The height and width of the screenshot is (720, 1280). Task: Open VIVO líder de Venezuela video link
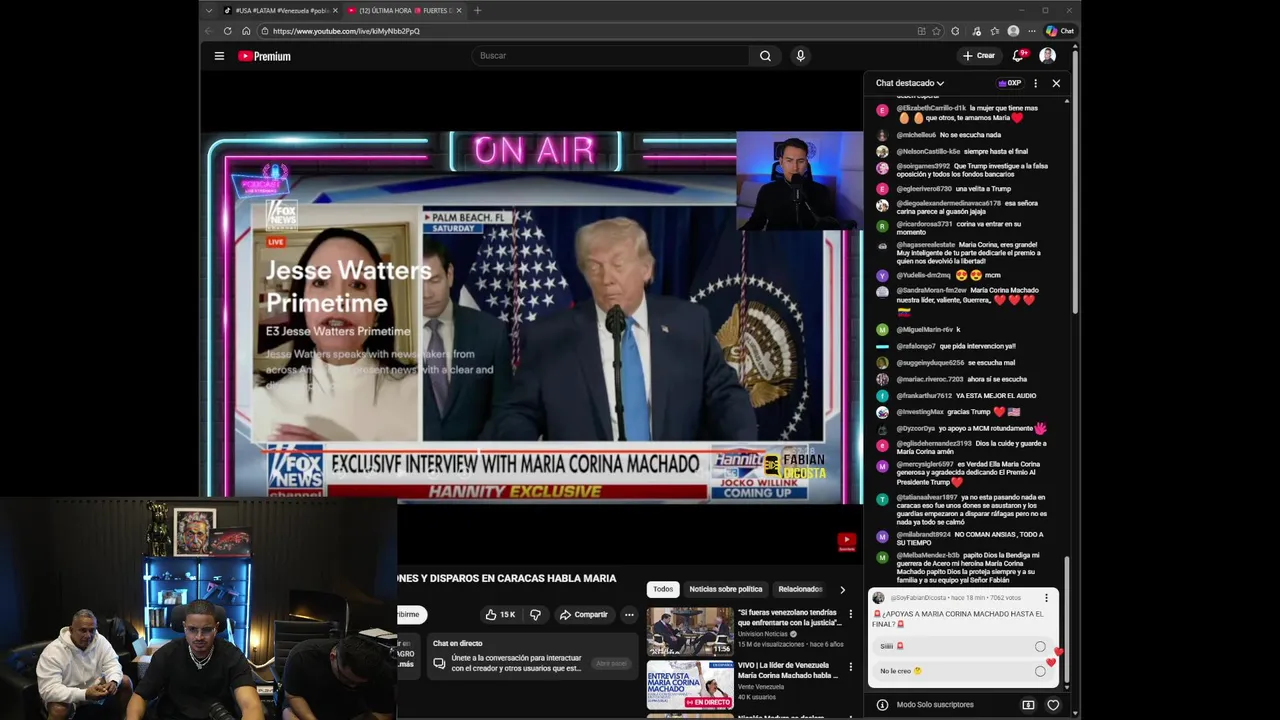(x=788, y=670)
